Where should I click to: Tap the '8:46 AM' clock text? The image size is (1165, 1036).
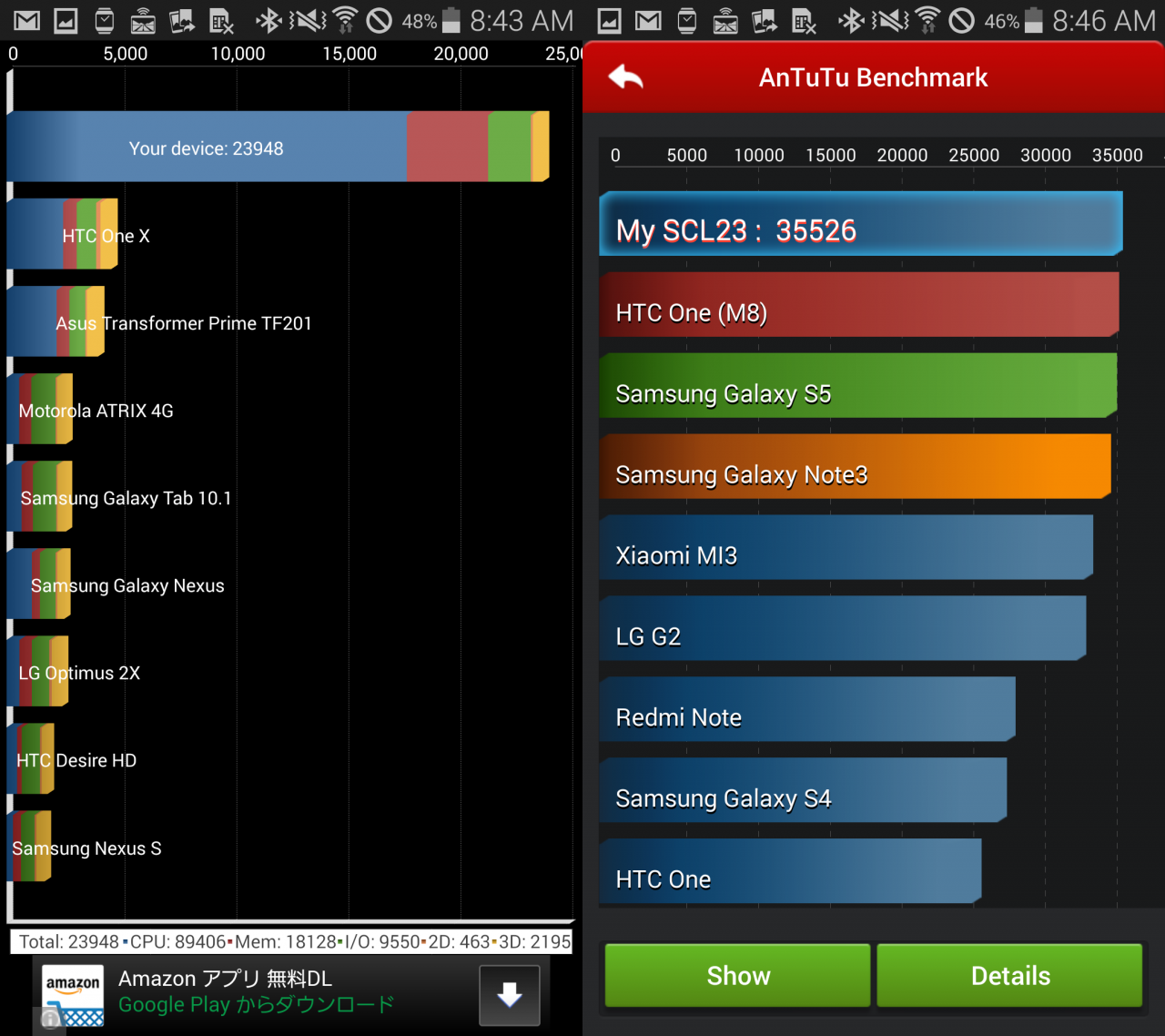[x=1104, y=20]
